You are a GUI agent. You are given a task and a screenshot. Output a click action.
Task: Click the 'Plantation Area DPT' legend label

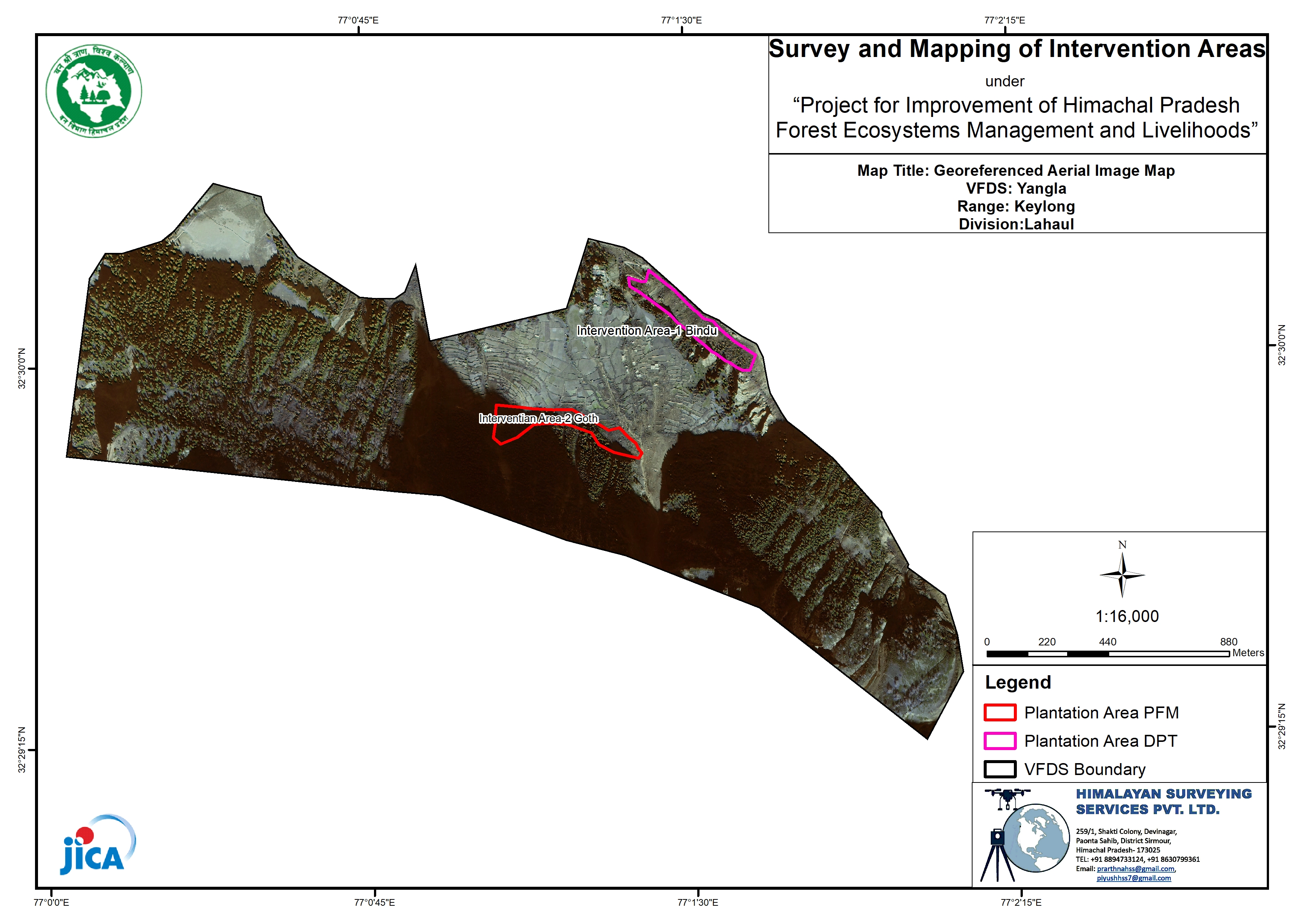click(1100, 741)
